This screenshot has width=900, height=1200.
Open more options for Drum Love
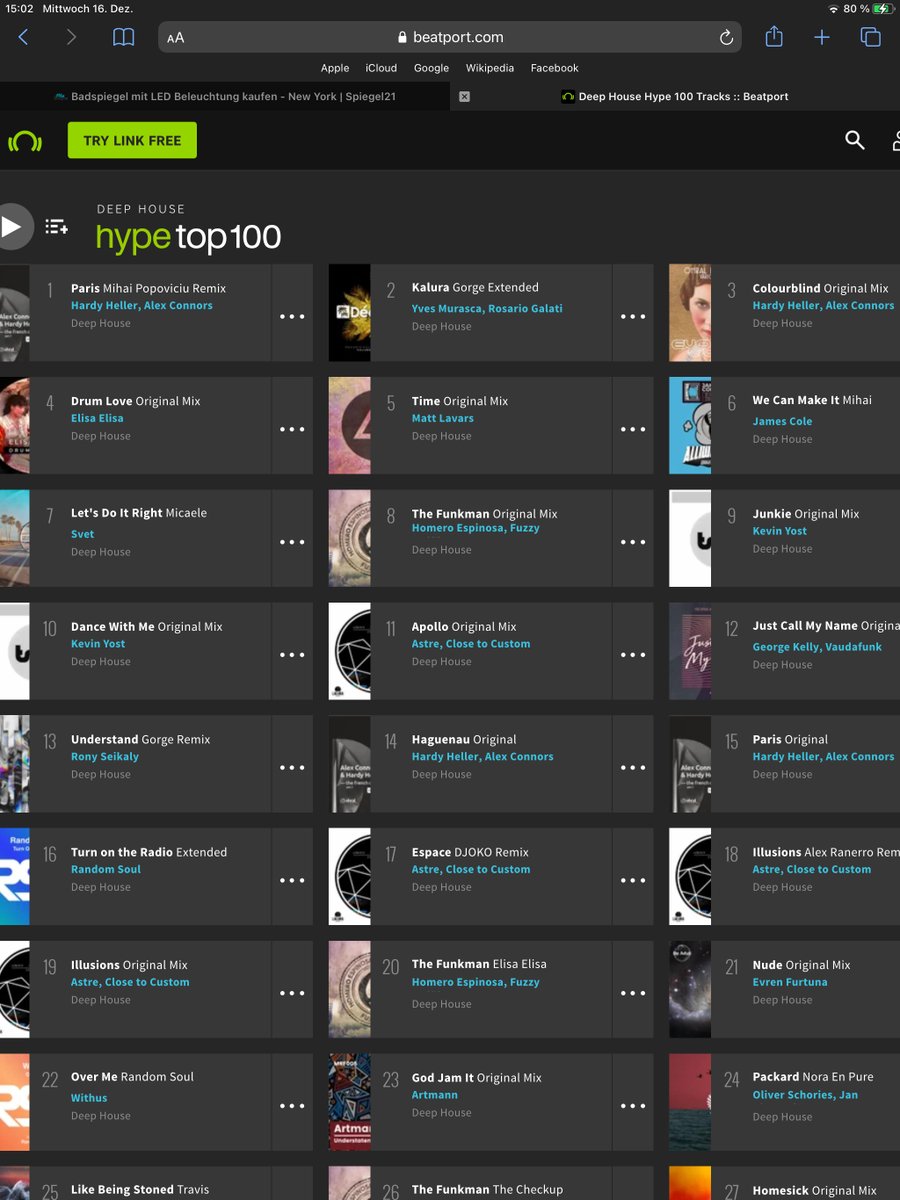coord(292,429)
